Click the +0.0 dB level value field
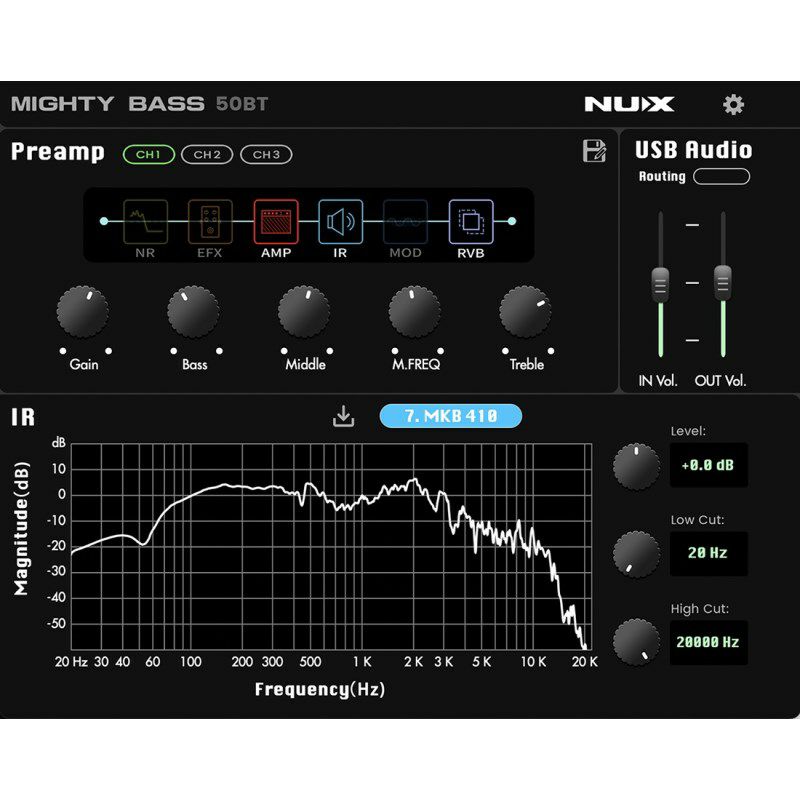 point(709,465)
